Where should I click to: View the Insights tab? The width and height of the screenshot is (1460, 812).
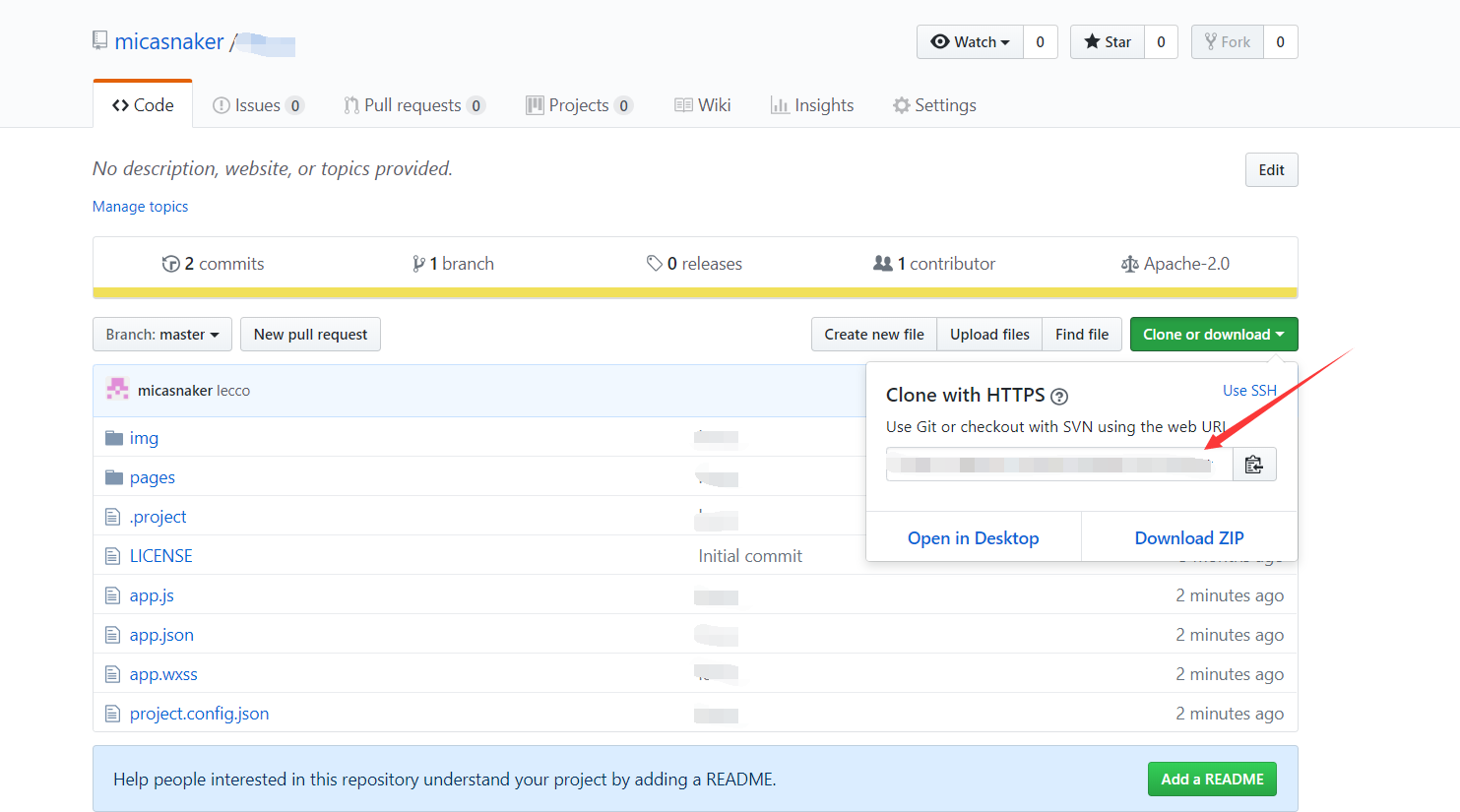click(812, 105)
